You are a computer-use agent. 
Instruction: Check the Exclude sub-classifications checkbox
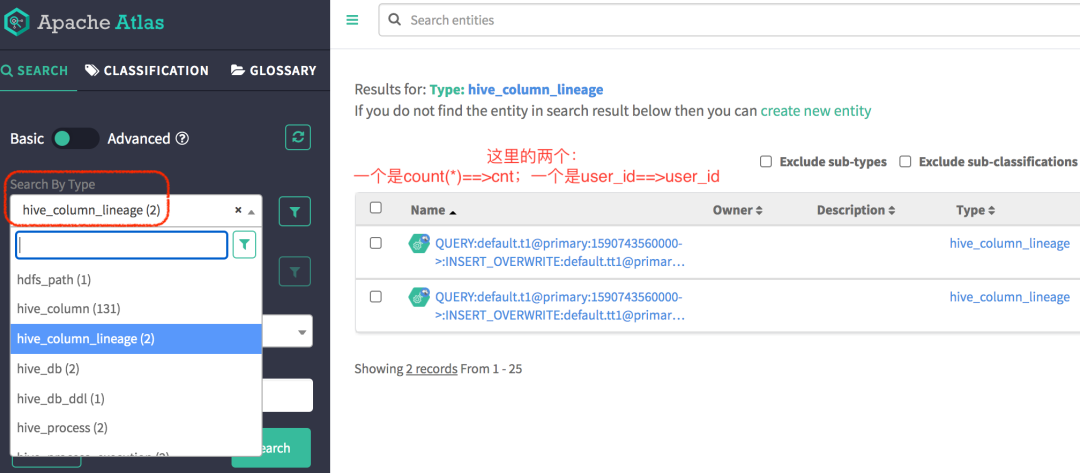click(x=906, y=161)
